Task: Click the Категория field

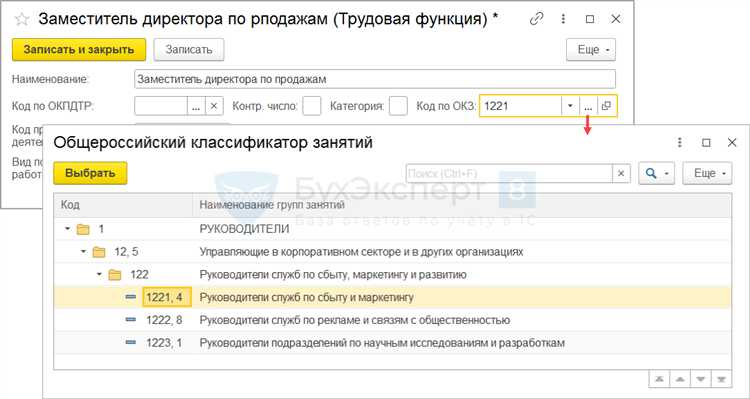Action: [398, 106]
